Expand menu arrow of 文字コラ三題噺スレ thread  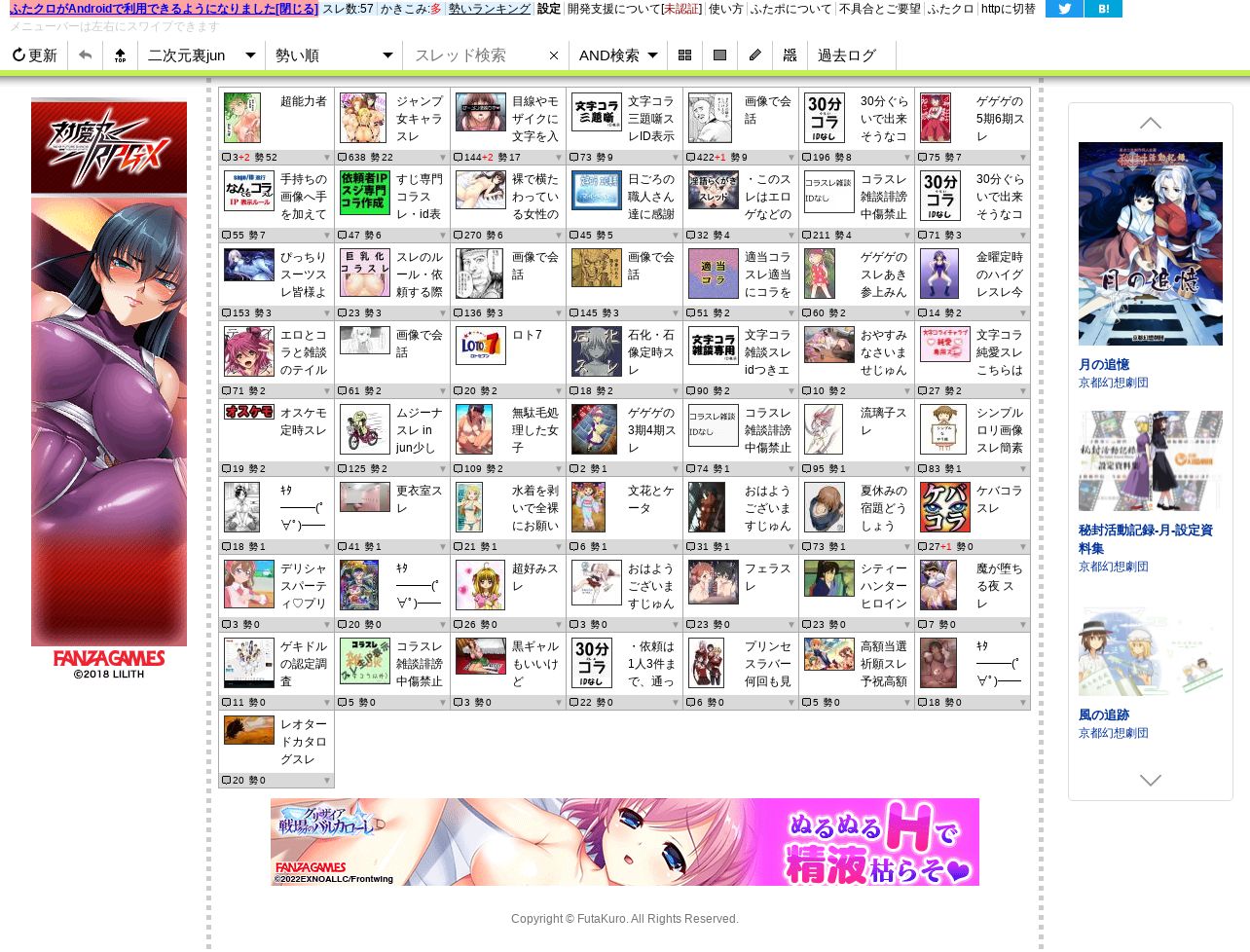[x=675, y=158]
